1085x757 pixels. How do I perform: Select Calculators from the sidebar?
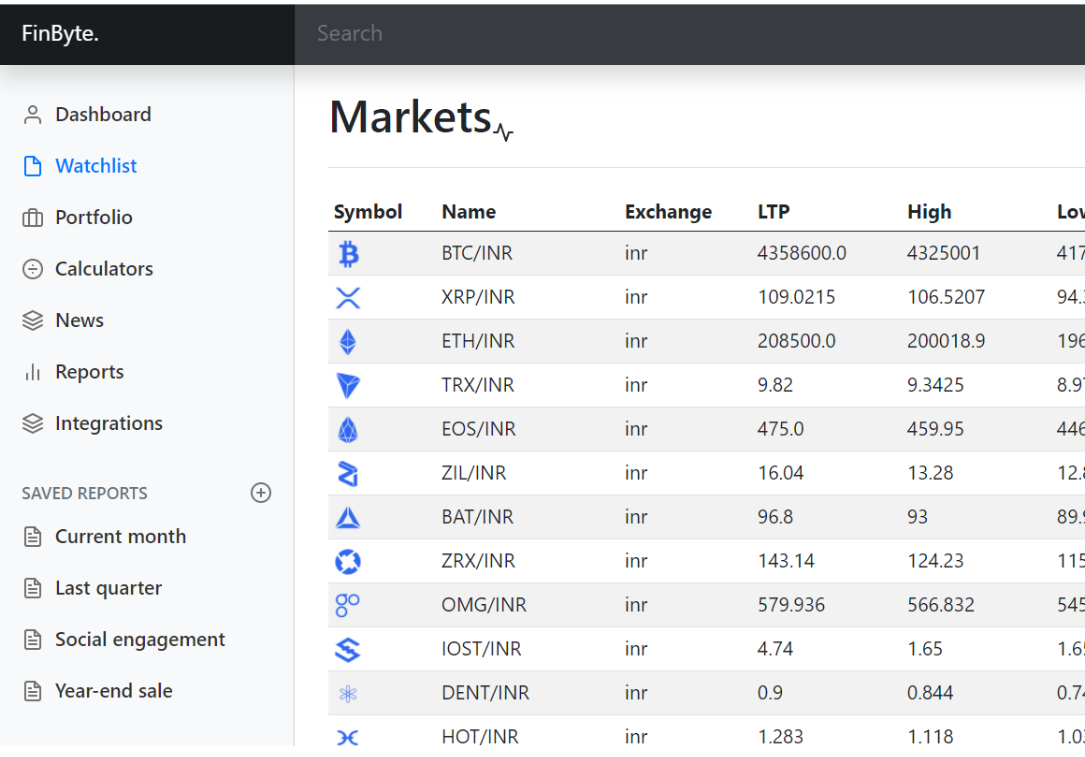click(104, 269)
